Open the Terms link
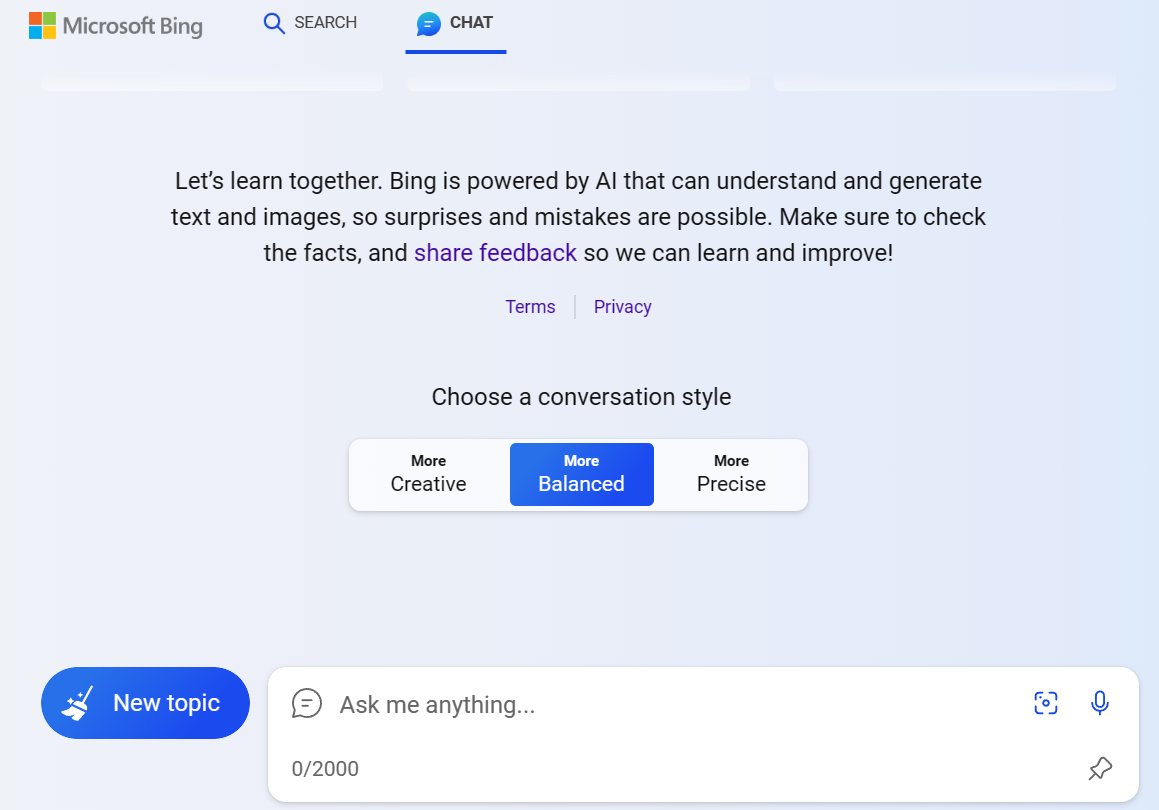The width and height of the screenshot is (1159, 810). pyautogui.click(x=530, y=307)
